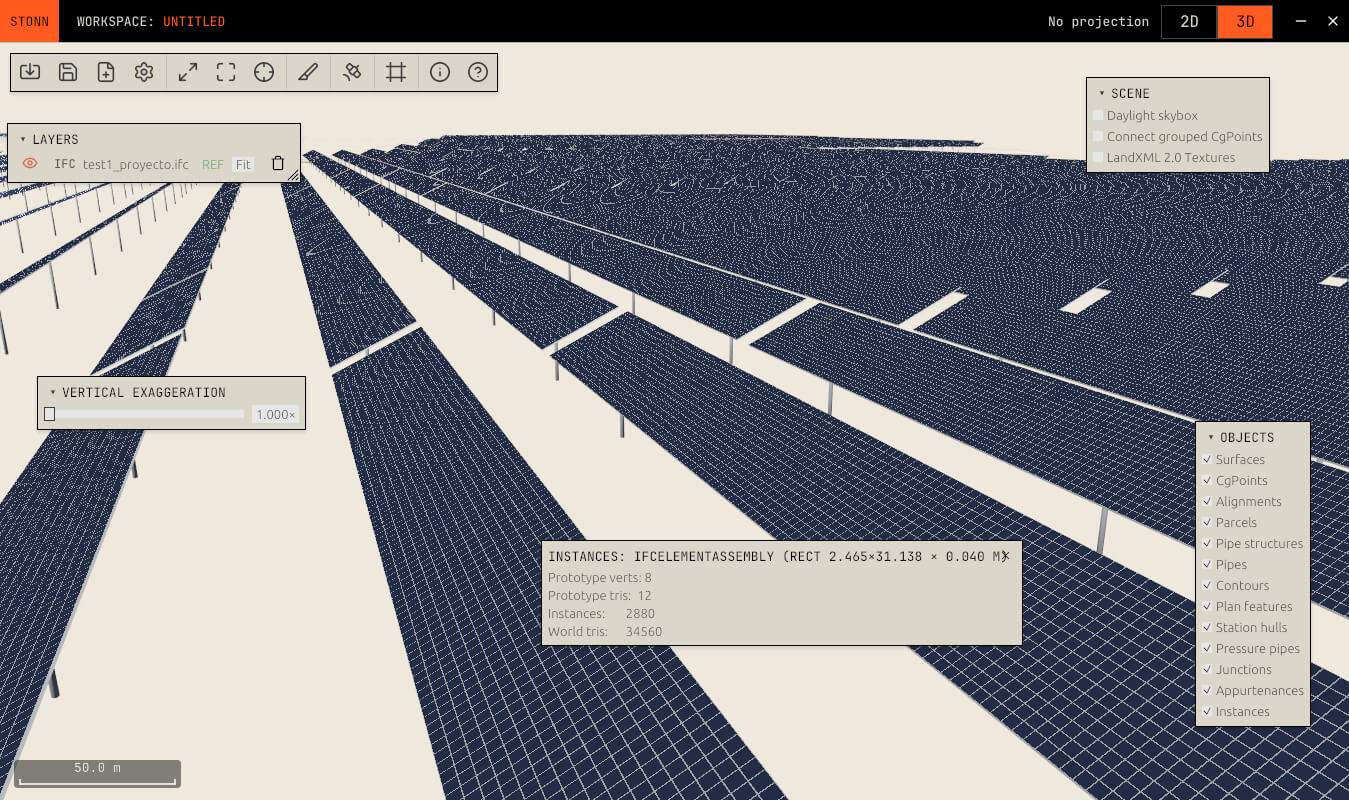Collapse the Scene panel triangle
Image resolution: width=1349 pixels, height=800 pixels.
pos(1102,94)
